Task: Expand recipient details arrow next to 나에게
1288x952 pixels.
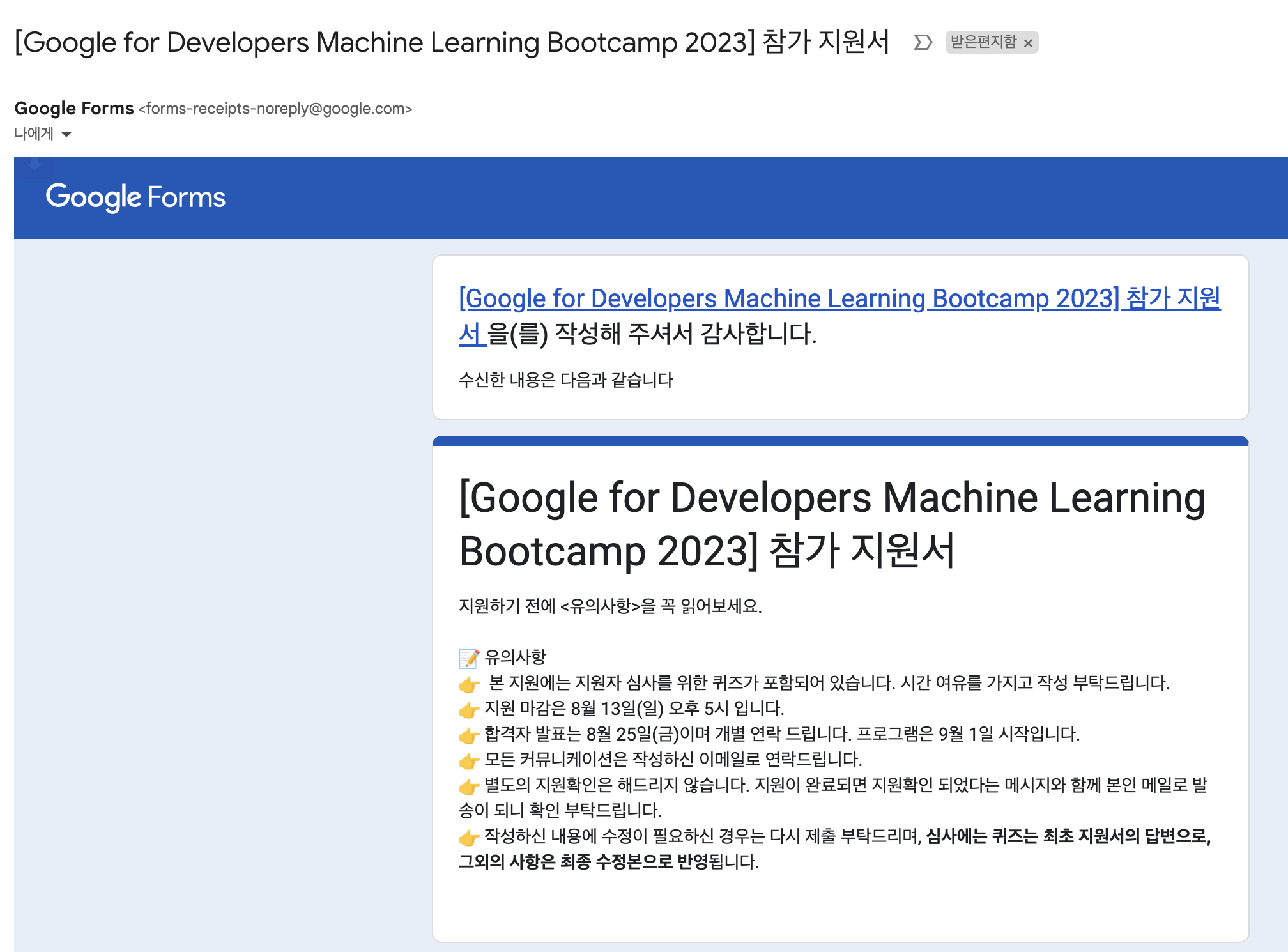Action: coord(66,134)
